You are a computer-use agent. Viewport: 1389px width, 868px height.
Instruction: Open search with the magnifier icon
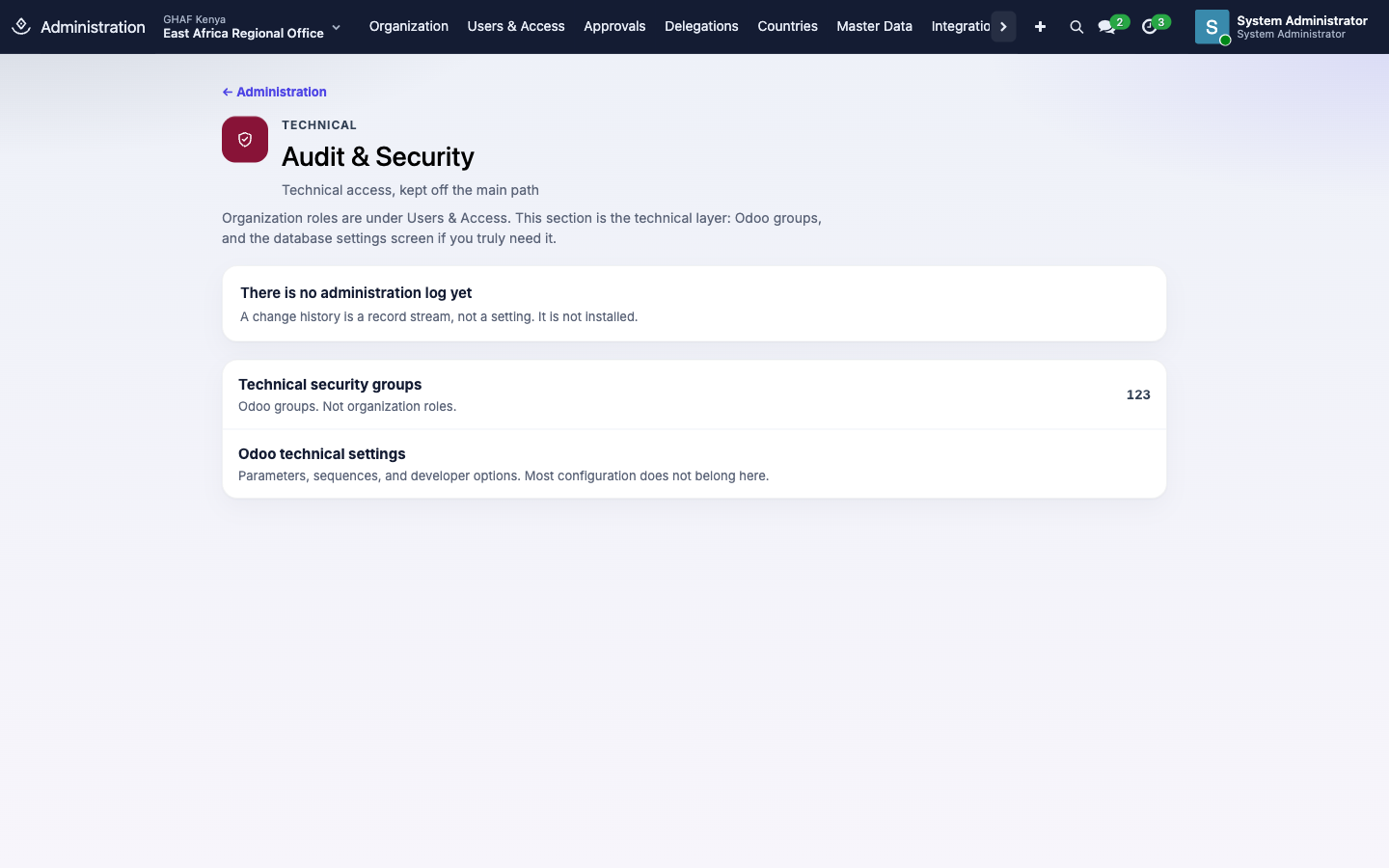[x=1076, y=27]
